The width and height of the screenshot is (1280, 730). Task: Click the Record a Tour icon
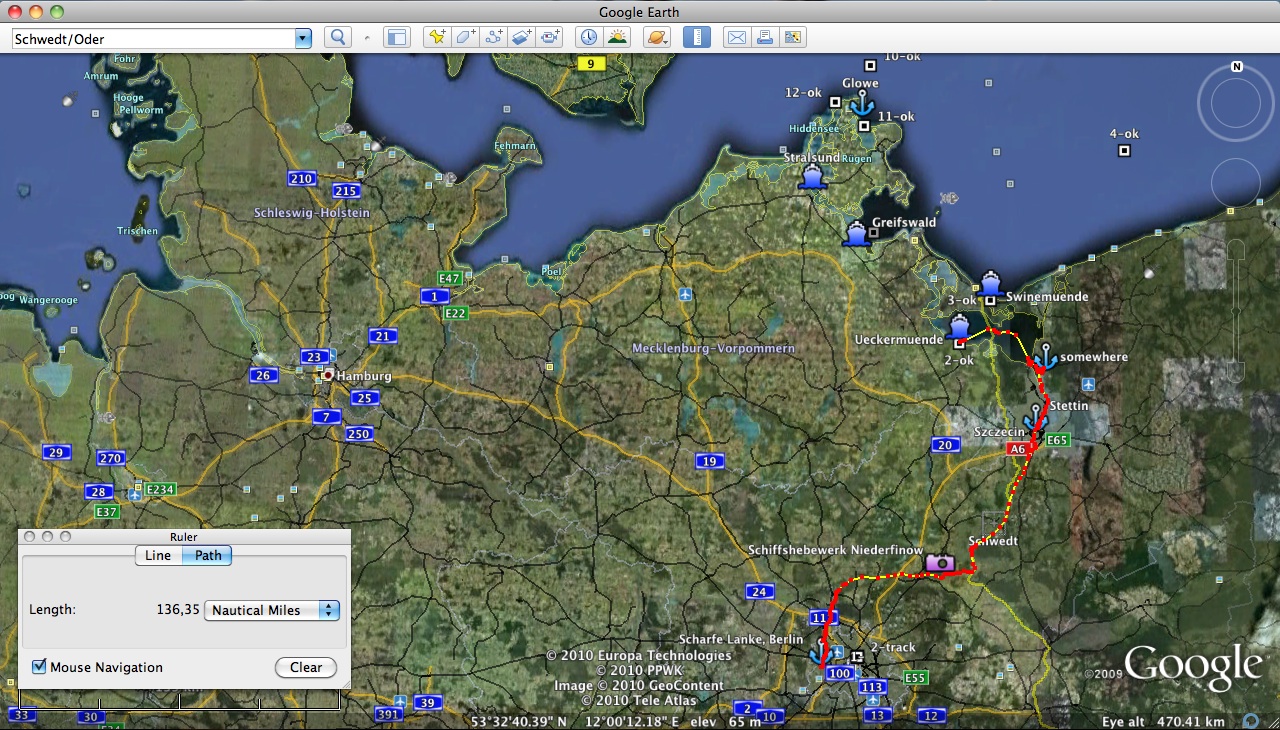pyautogui.click(x=550, y=38)
